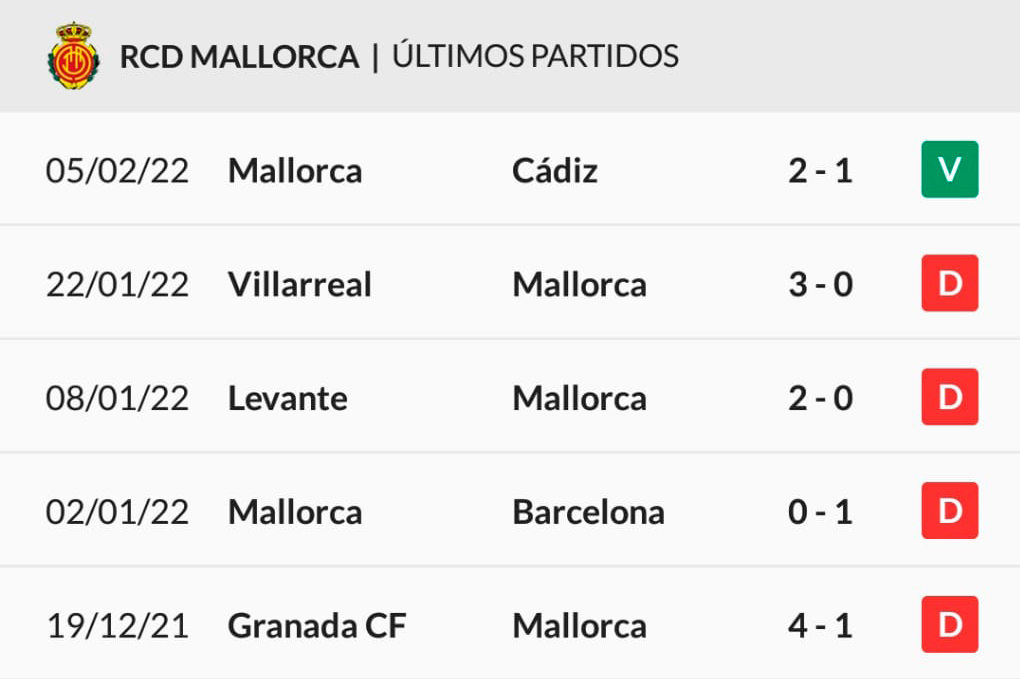This screenshot has width=1020, height=679.
Task: Select the ÚLTIMOS PARTIDOS heading
Action: 535,55
